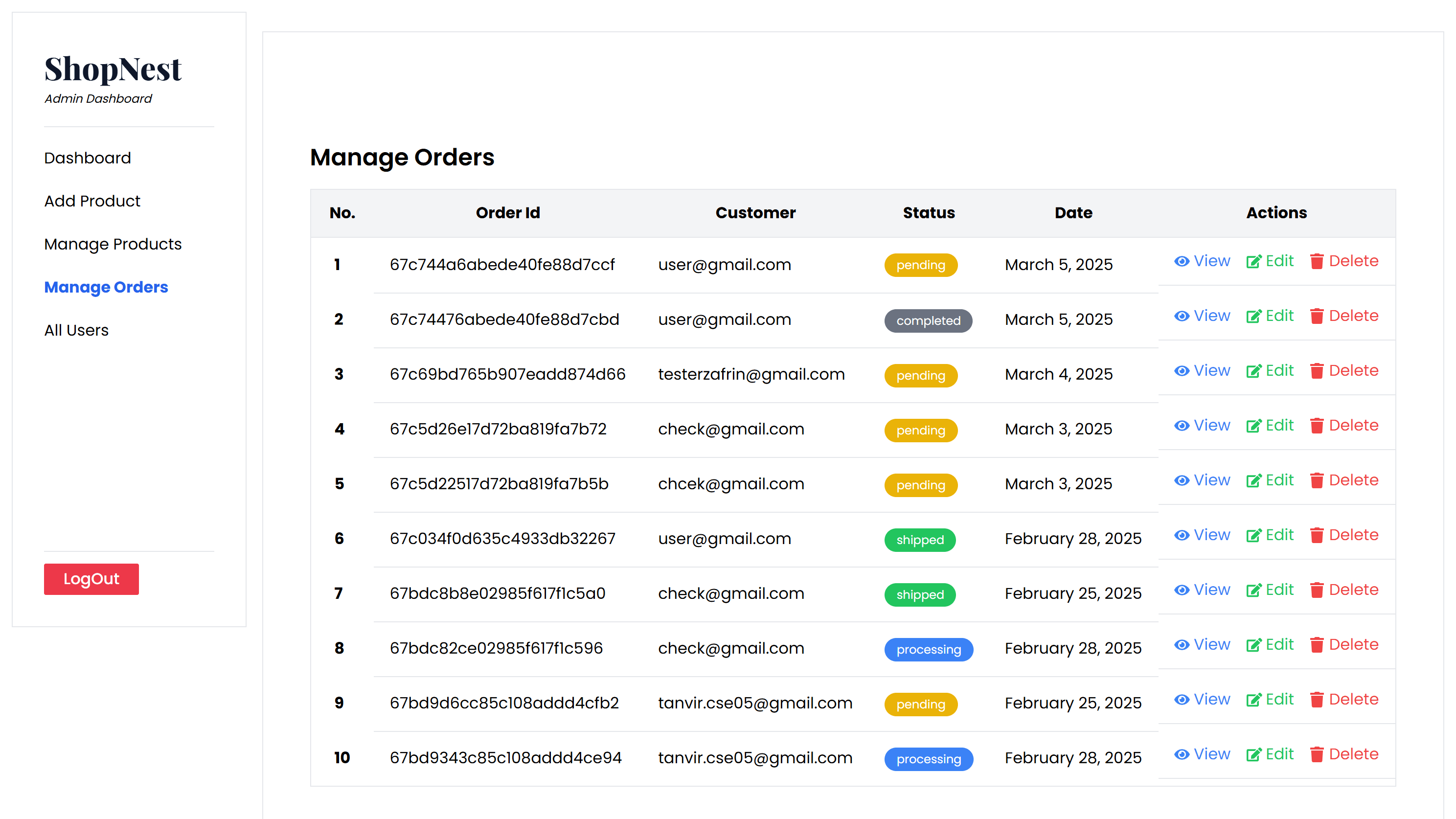Click the eye icon in row 6

tap(1182, 535)
